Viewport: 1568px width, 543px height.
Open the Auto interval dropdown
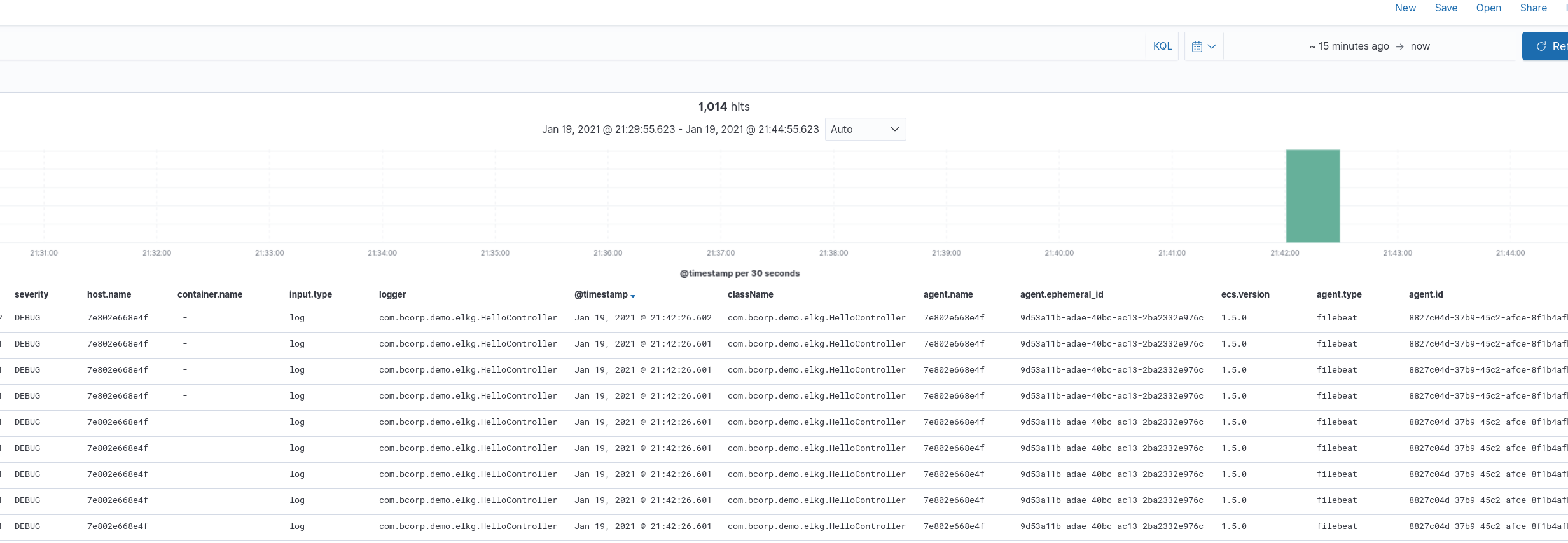pyautogui.click(x=865, y=129)
